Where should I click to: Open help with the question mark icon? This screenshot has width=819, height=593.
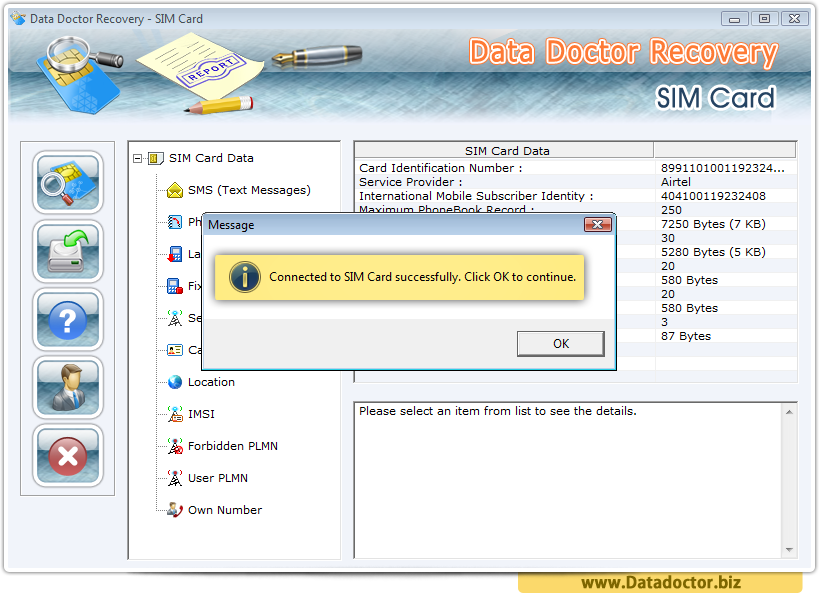point(68,319)
